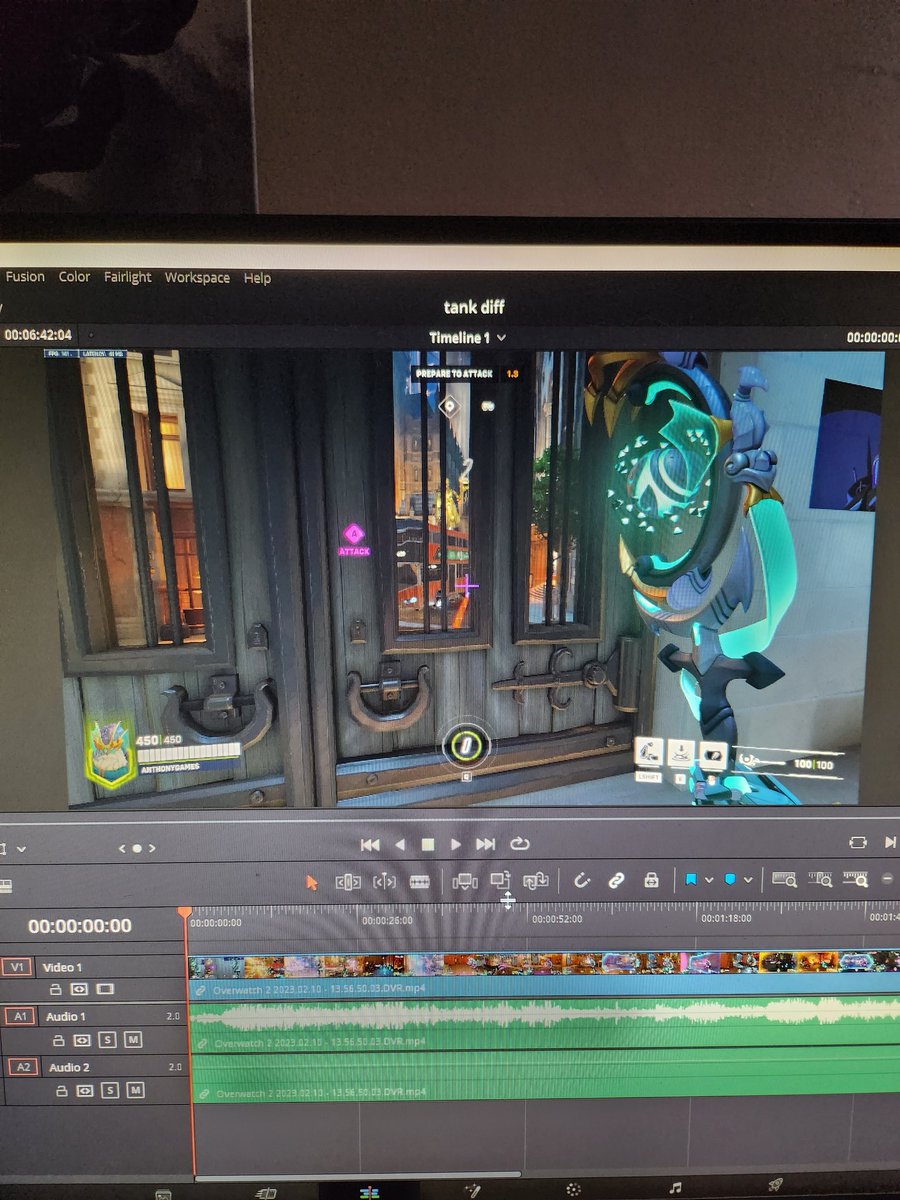Screen dimensions: 900x1200
Task: Zoom out timeline with minus button
Action: [x=887, y=879]
